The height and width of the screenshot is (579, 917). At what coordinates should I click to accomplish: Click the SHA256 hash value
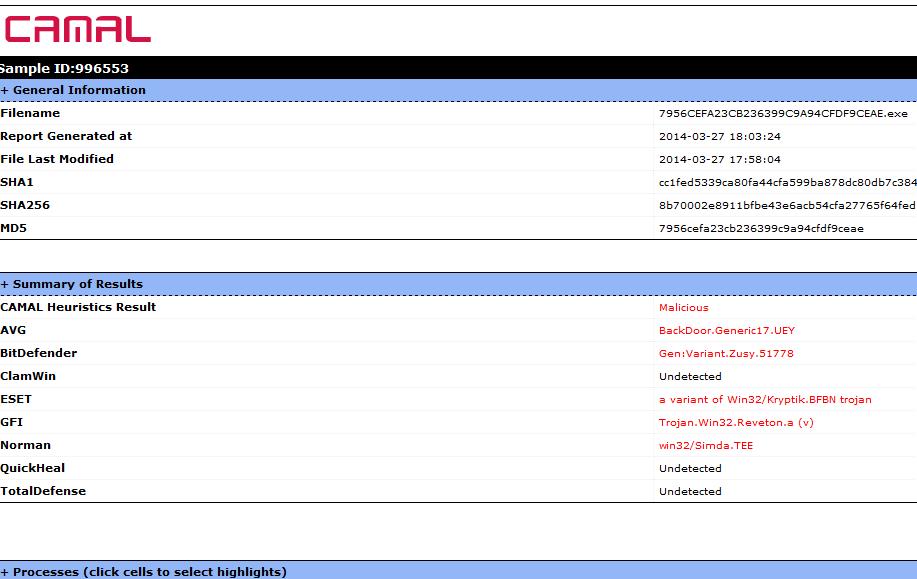click(x=787, y=206)
